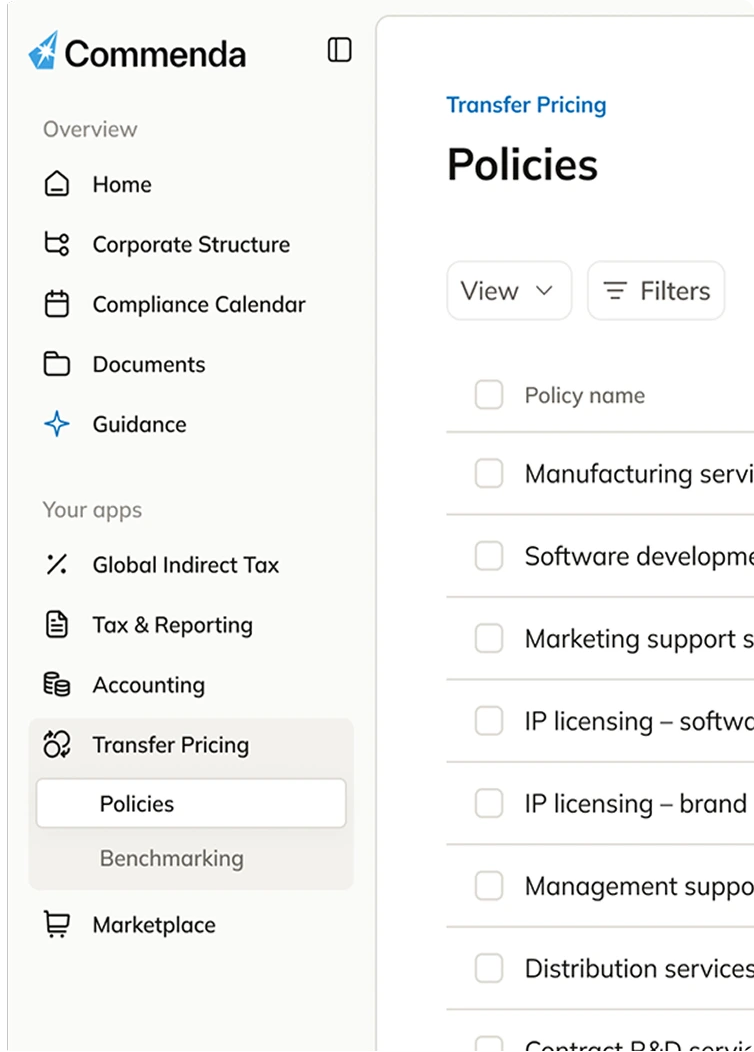The image size is (754, 1052).
Task: Click the Global Indirect Tax percent icon
Action: [57, 565]
